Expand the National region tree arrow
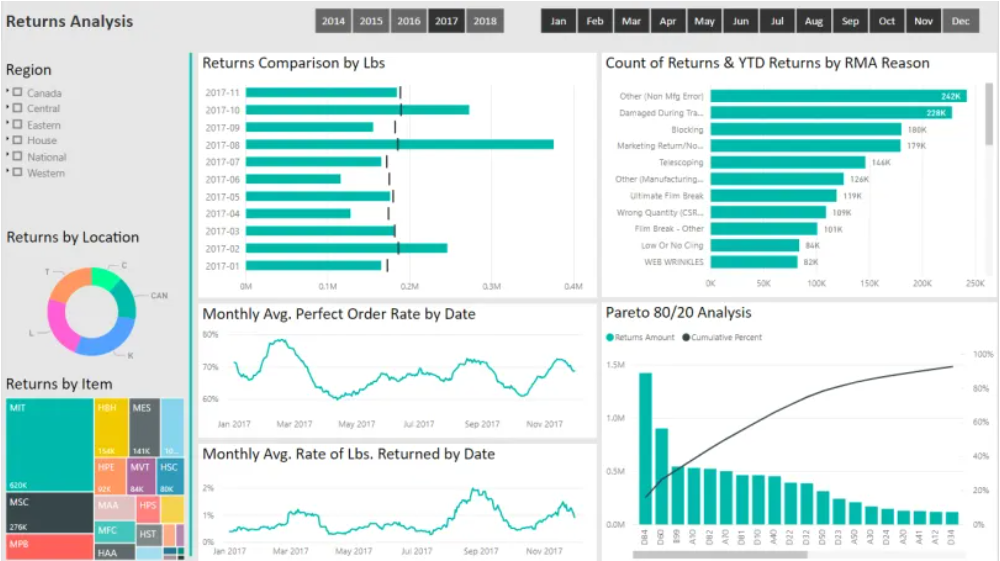The height and width of the screenshot is (561, 1000). tap(8, 156)
